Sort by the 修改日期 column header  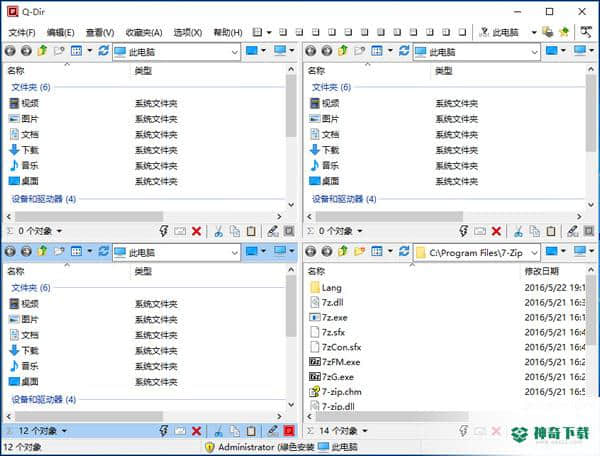coord(541,271)
